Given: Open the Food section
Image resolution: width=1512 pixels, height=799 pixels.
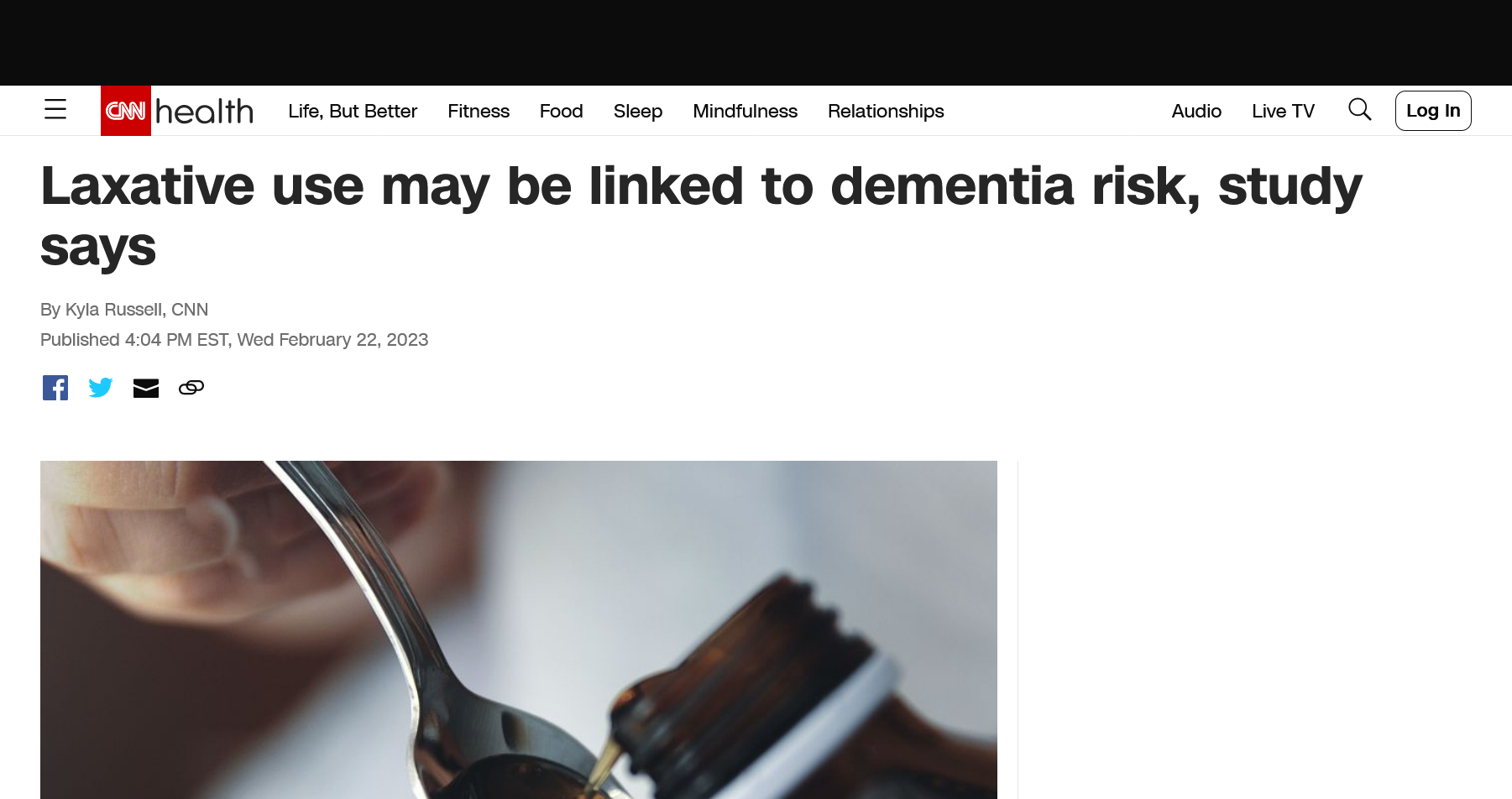Looking at the screenshot, I should tap(562, 111).
